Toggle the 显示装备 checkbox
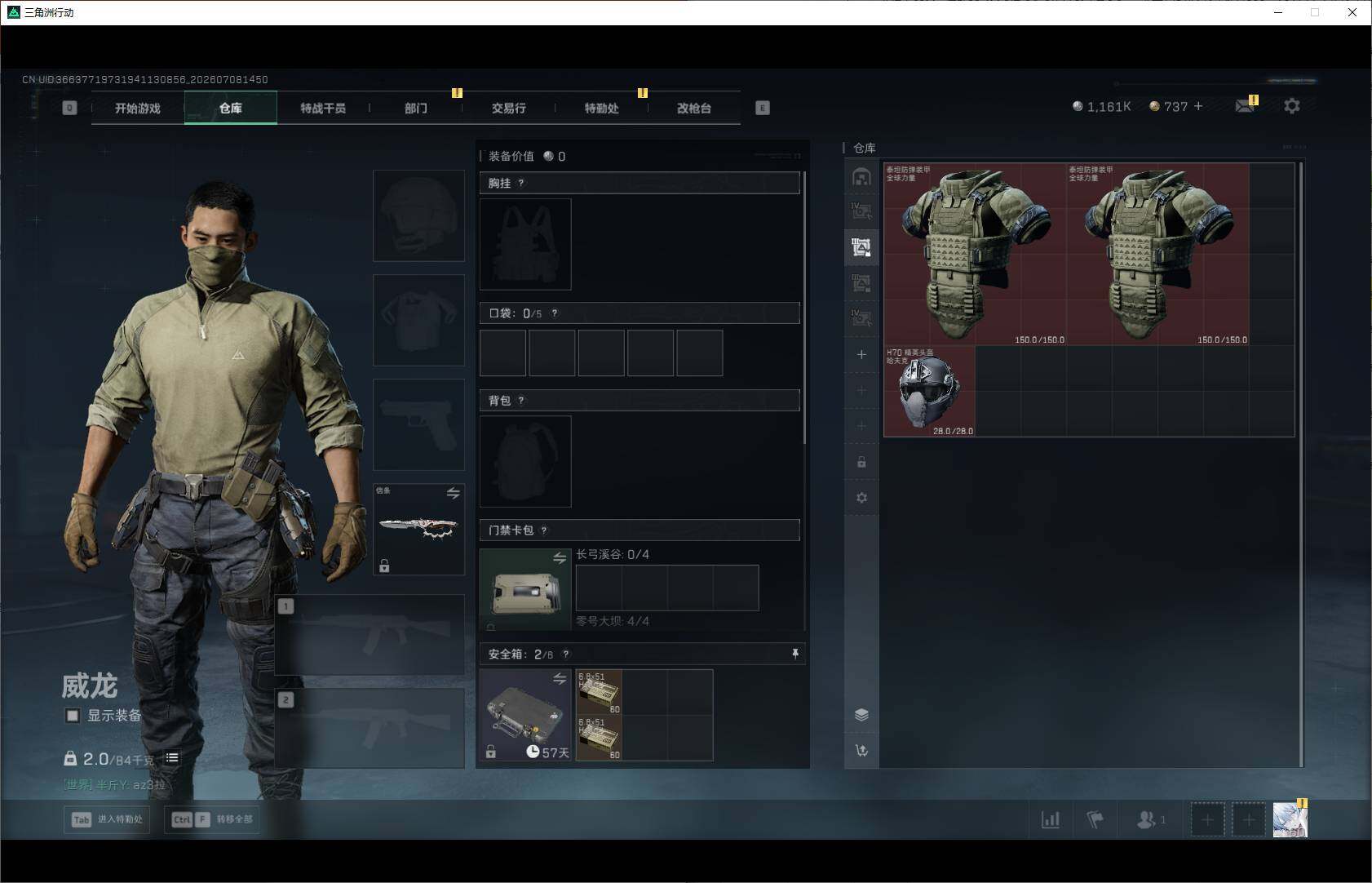The height and width of the screenshot is (883, 1372). 73,716
